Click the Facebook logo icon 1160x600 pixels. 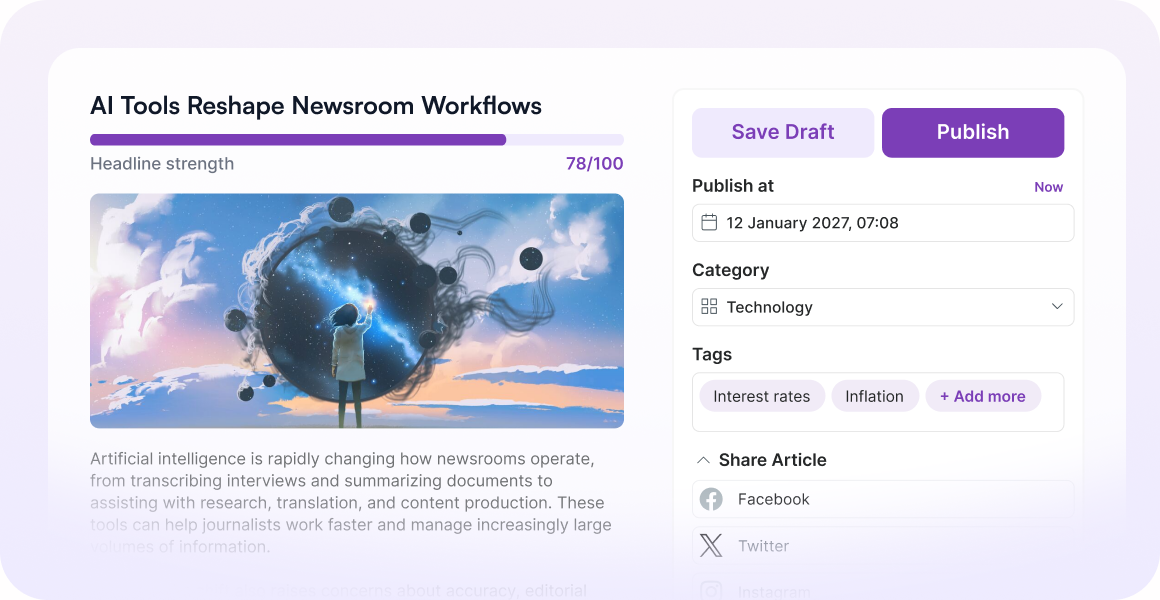(x=711, y=499)
